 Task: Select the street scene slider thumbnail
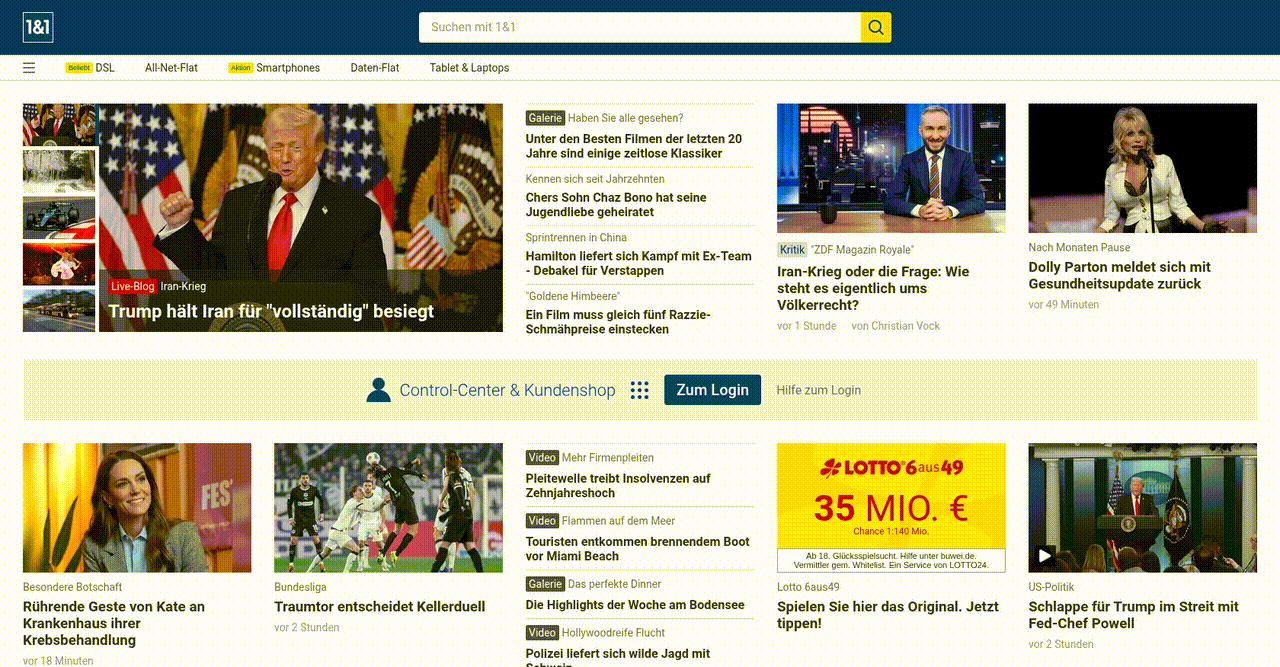59,311
